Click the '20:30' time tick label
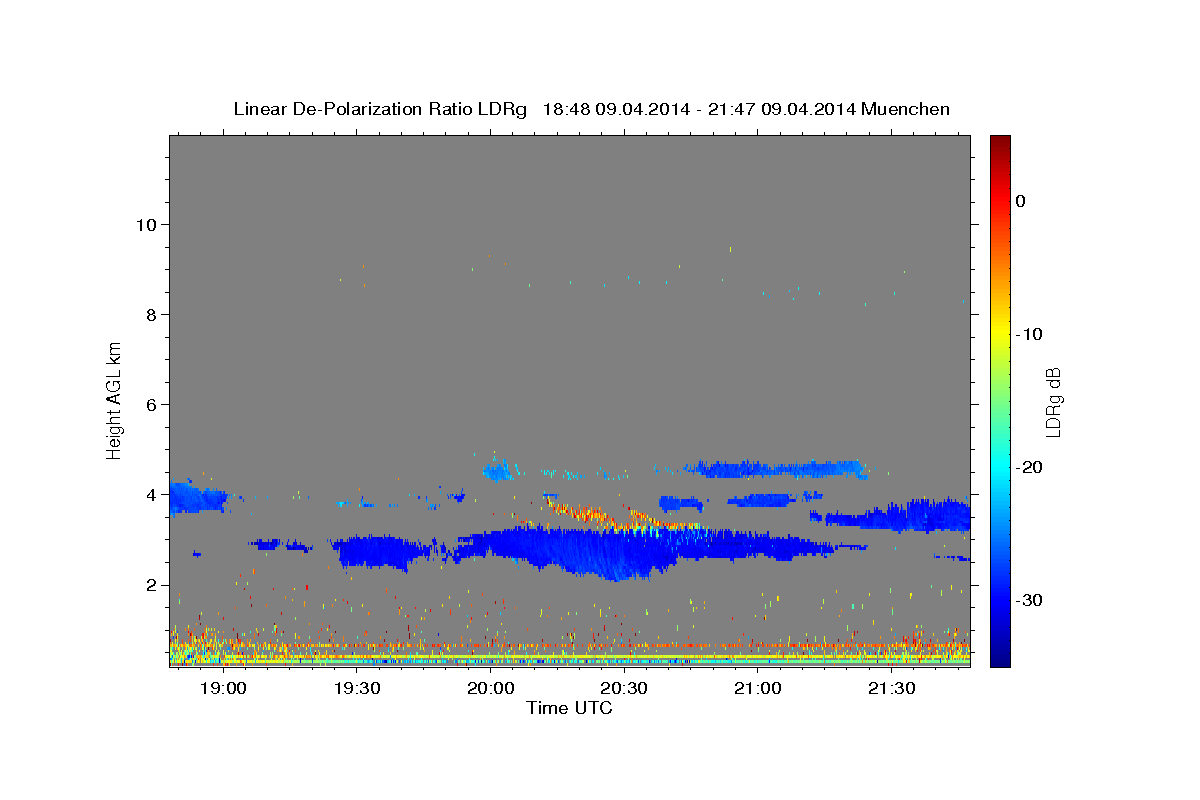The width and height of the screenshot is (1200, 800). coord(624,689)
